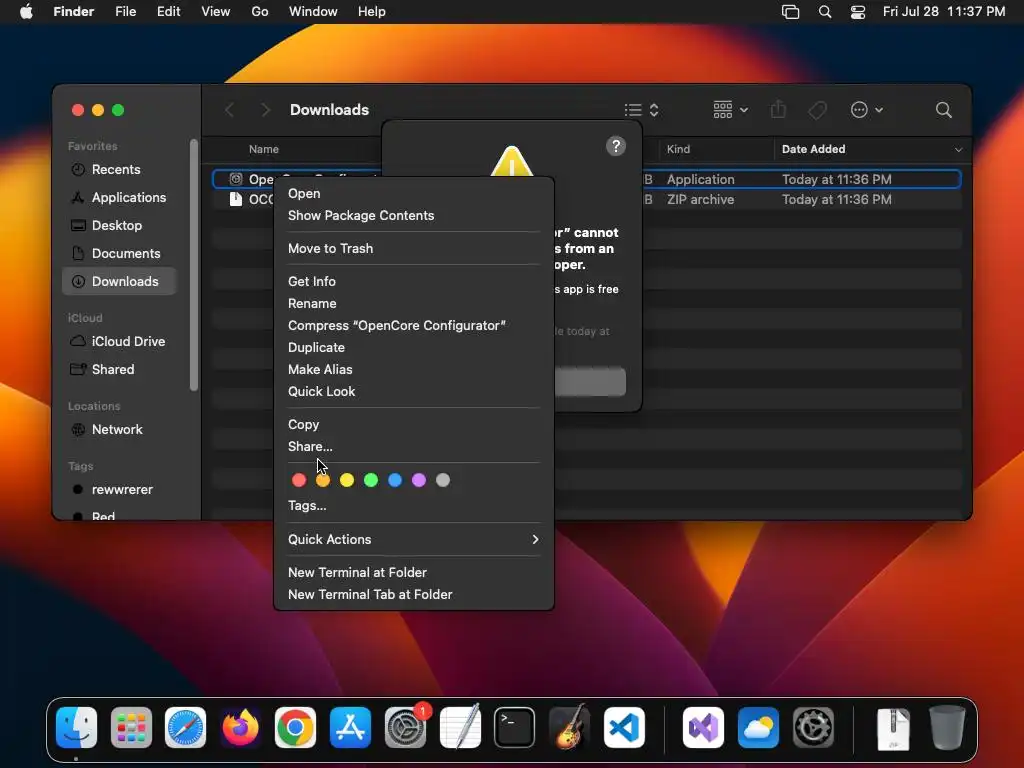Go forward in Finder navigation
The width and height of the screenshot is (1024, 768).
coord(264,110)
